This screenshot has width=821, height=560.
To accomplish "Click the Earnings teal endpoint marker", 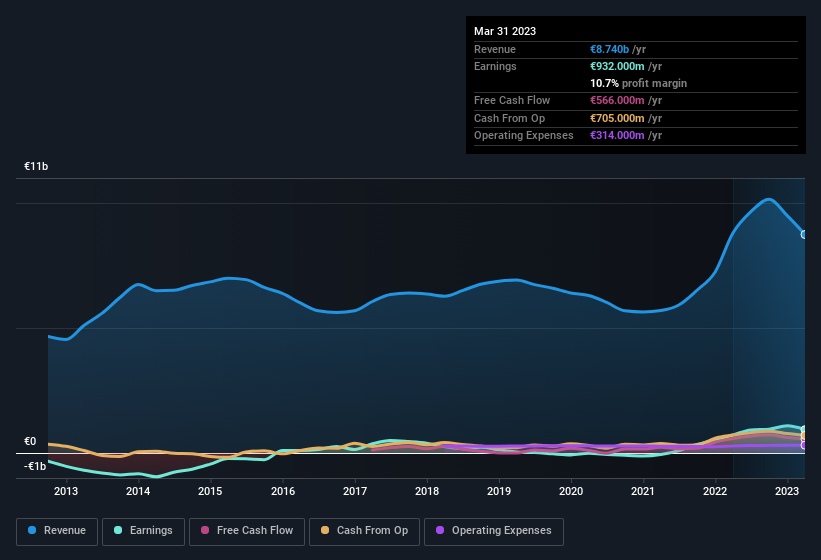I will [804, 429].
